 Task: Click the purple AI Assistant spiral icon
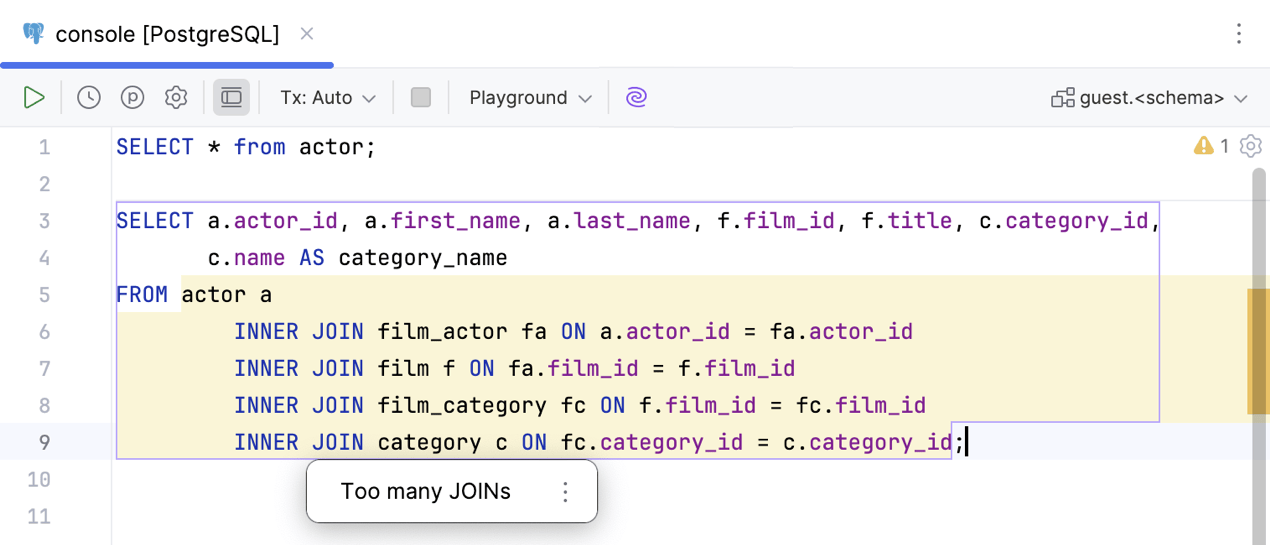pyautogui.click(x=636, y=97)
